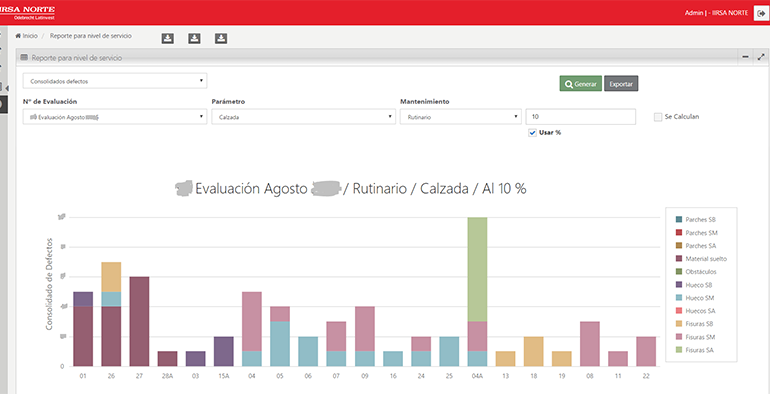
Task: Click the rightmost download icon beside the breadcrumb
Action: click(221, 39)
